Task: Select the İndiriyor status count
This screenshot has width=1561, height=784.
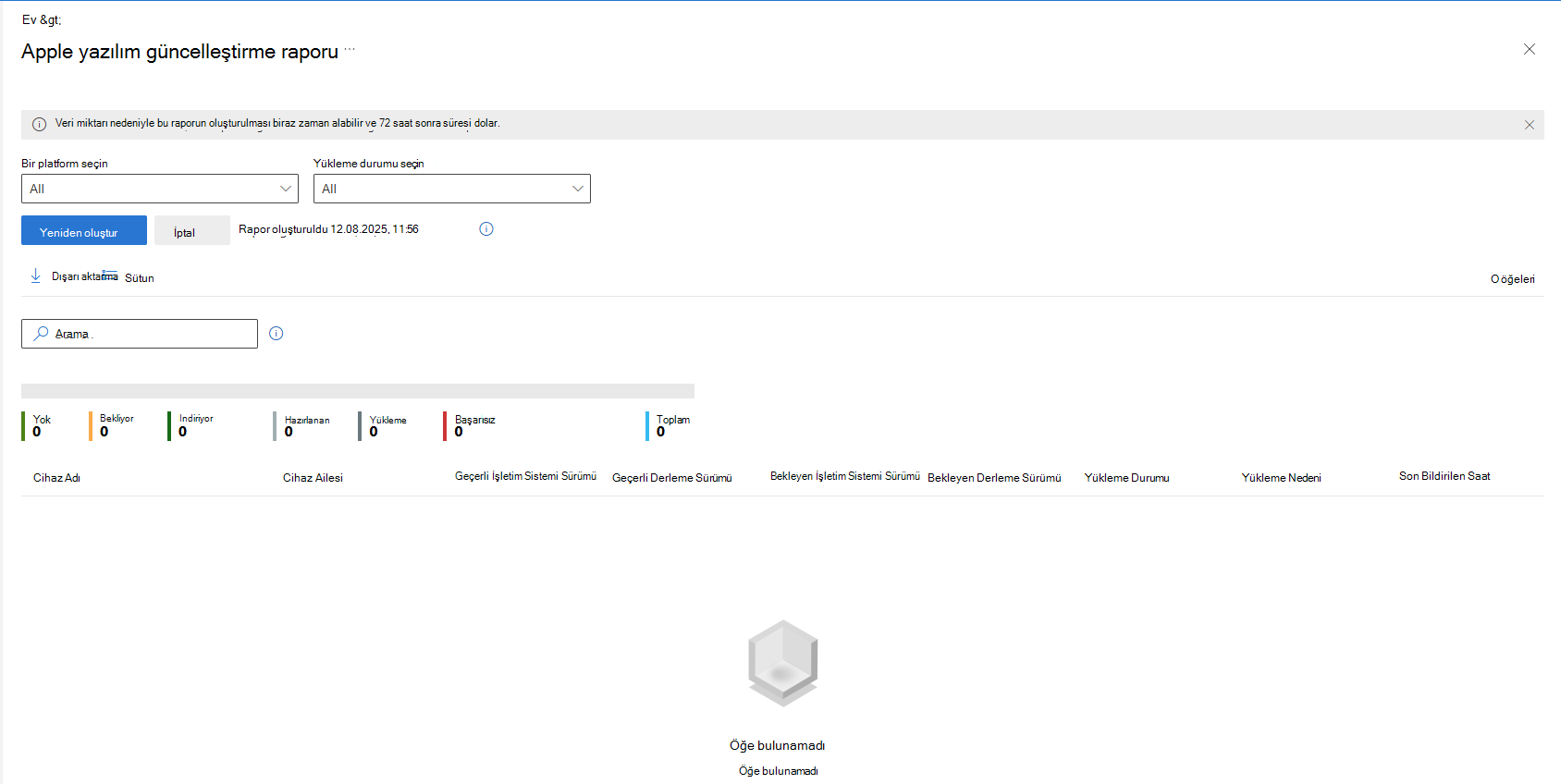Action: pos(192,425)
